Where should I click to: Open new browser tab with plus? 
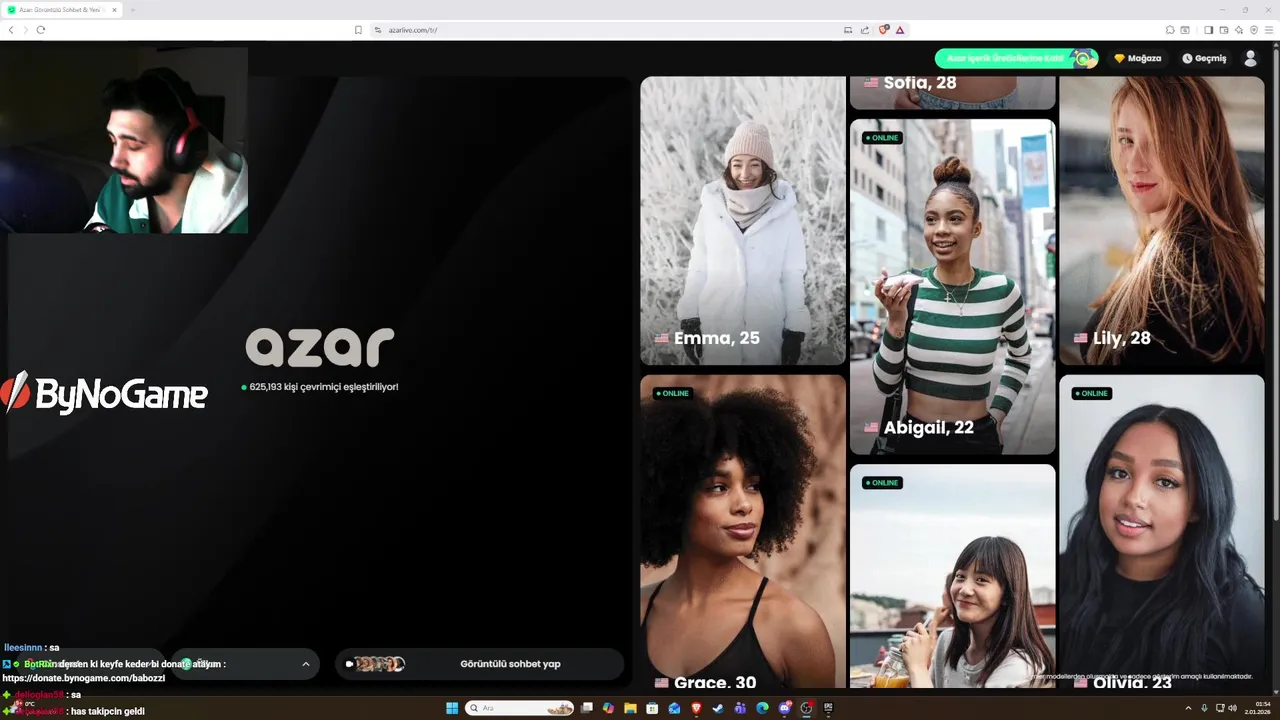tap(133, 10)
